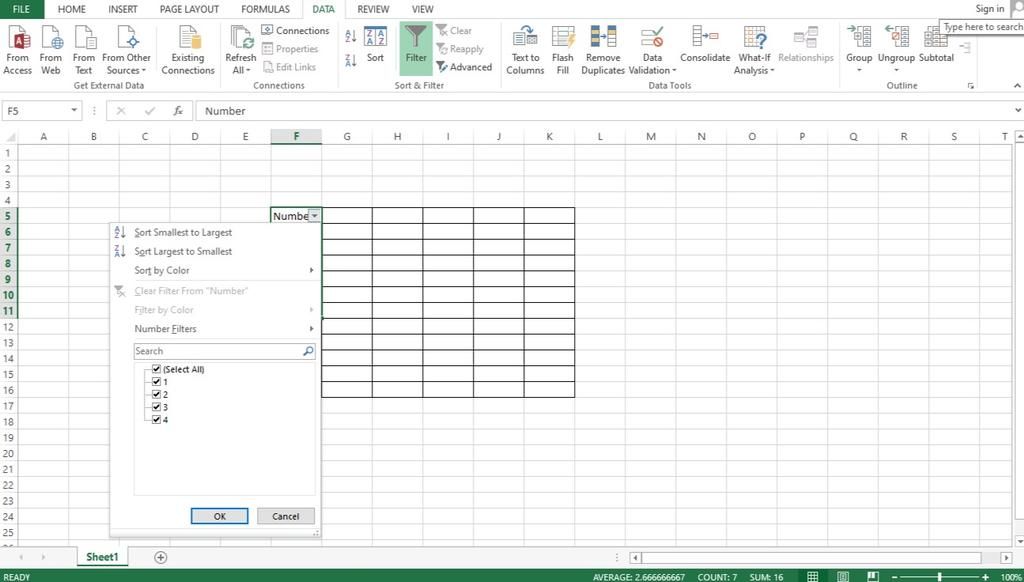Image resolution: width=1024 pixels, height=582 pixels.
Task: Open the FILE tab
Action: tap(22, 9)
